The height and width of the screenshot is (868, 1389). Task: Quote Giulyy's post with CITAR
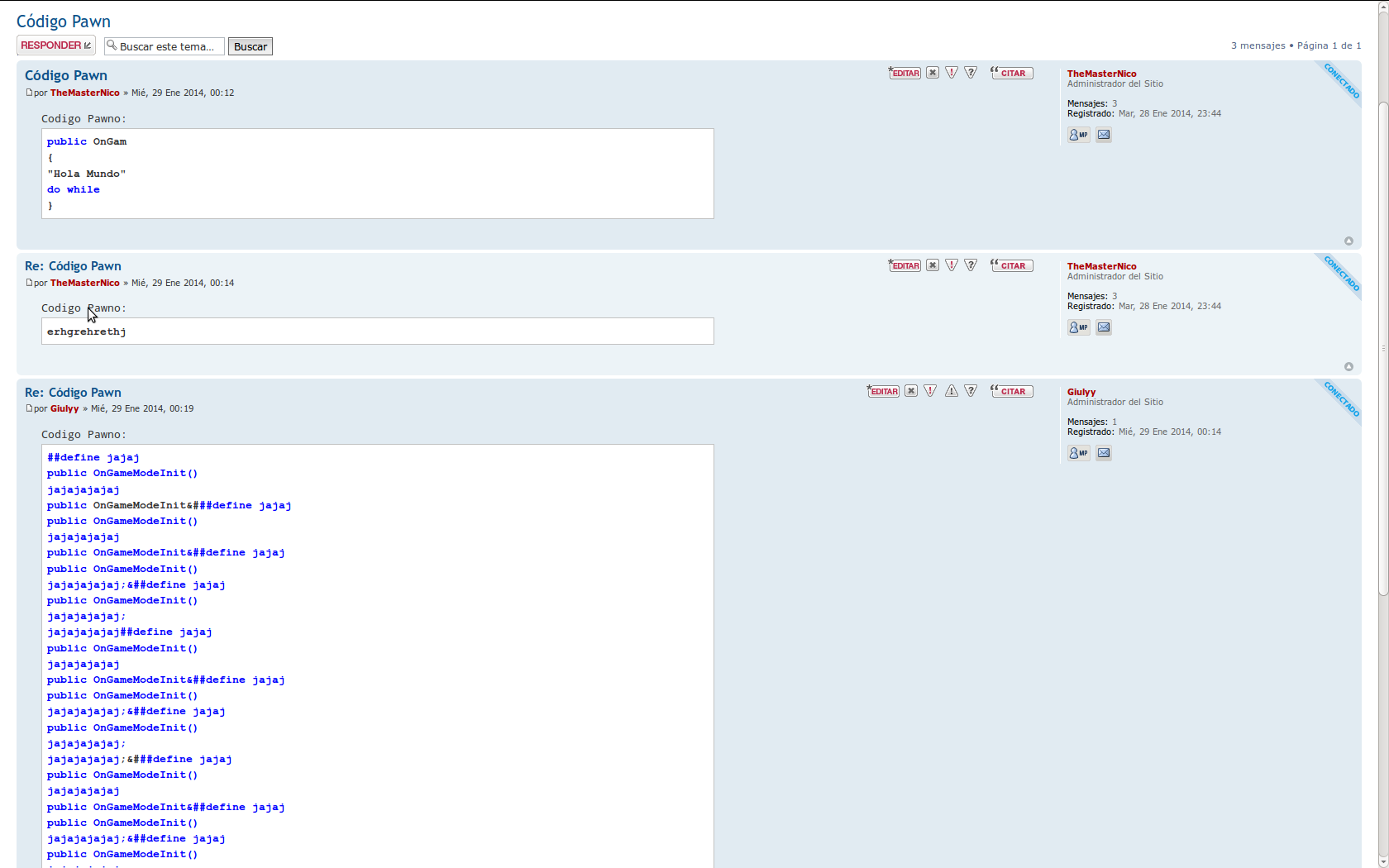1012,391
